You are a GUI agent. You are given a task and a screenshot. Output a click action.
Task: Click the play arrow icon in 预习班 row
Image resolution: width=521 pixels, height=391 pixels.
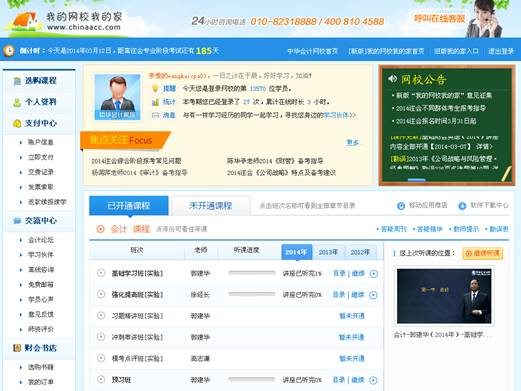tap(373, 380)
